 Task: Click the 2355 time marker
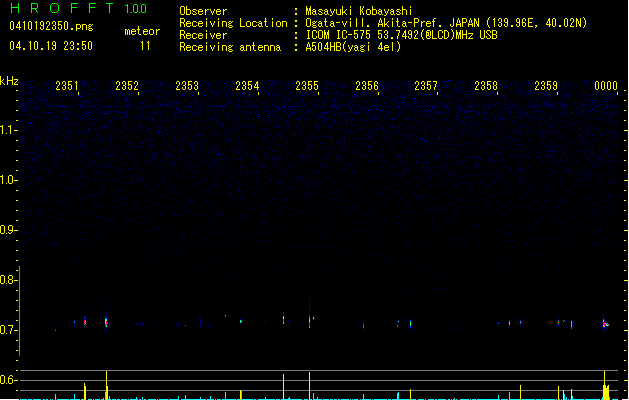(307, 86)
